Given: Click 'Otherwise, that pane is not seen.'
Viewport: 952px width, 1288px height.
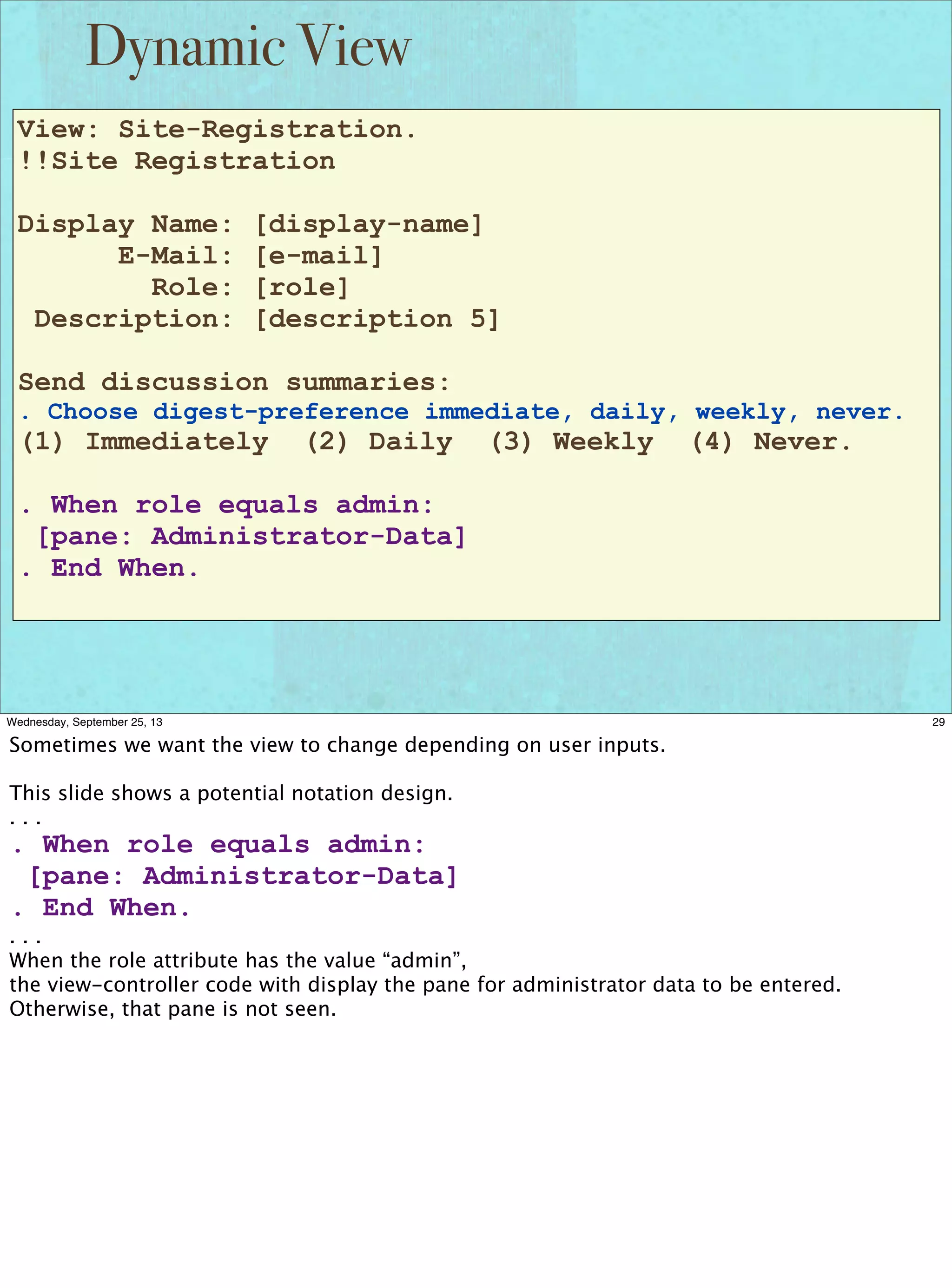Looking at the screenshot, I should pos(172,1009).
